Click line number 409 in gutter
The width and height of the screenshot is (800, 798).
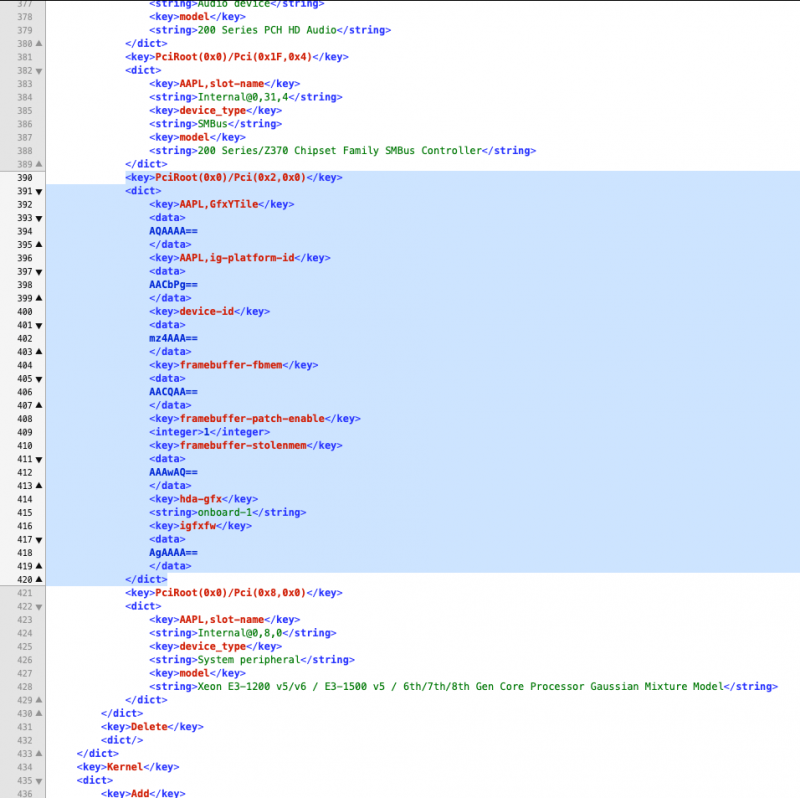coord(24,432)
